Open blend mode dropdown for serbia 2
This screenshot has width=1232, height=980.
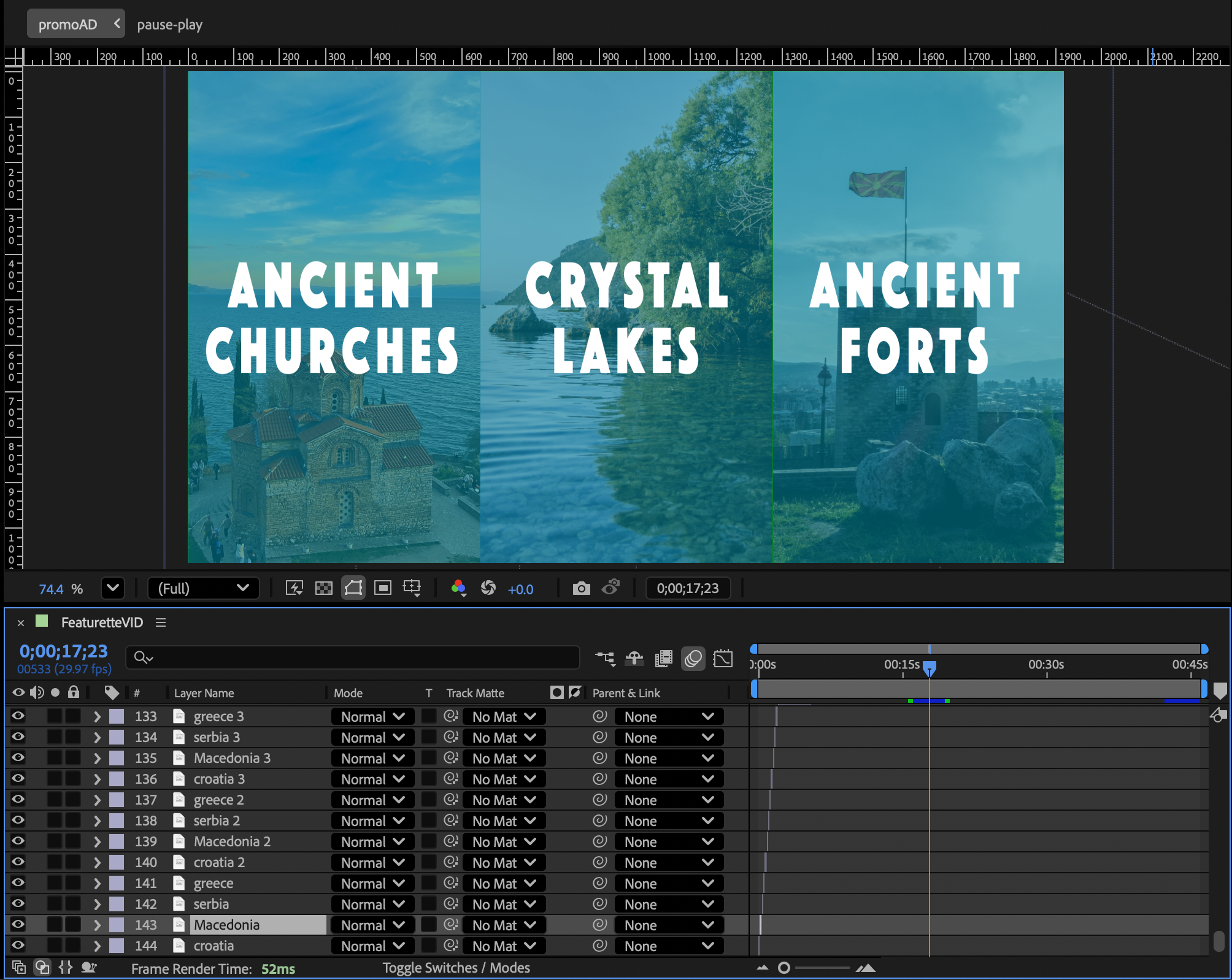click(372, 821)
